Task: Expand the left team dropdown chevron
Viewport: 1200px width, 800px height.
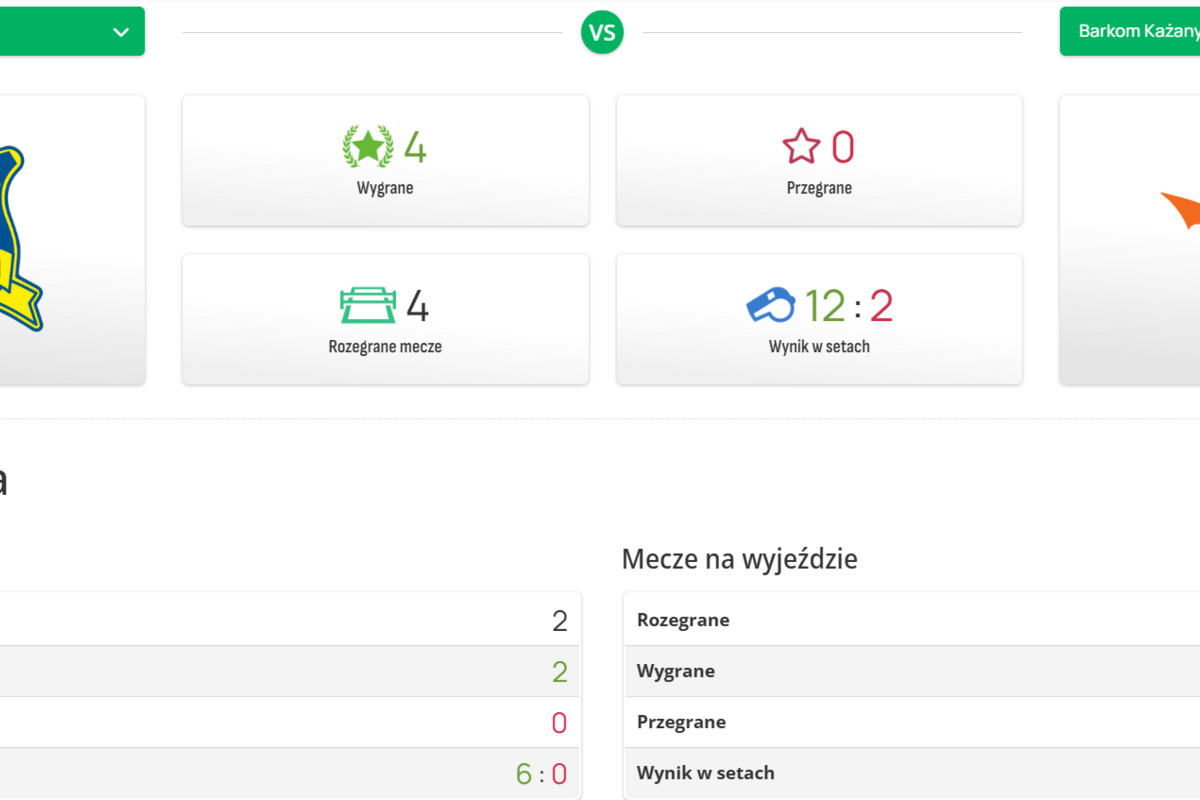Action: click(x=121, y=32)
